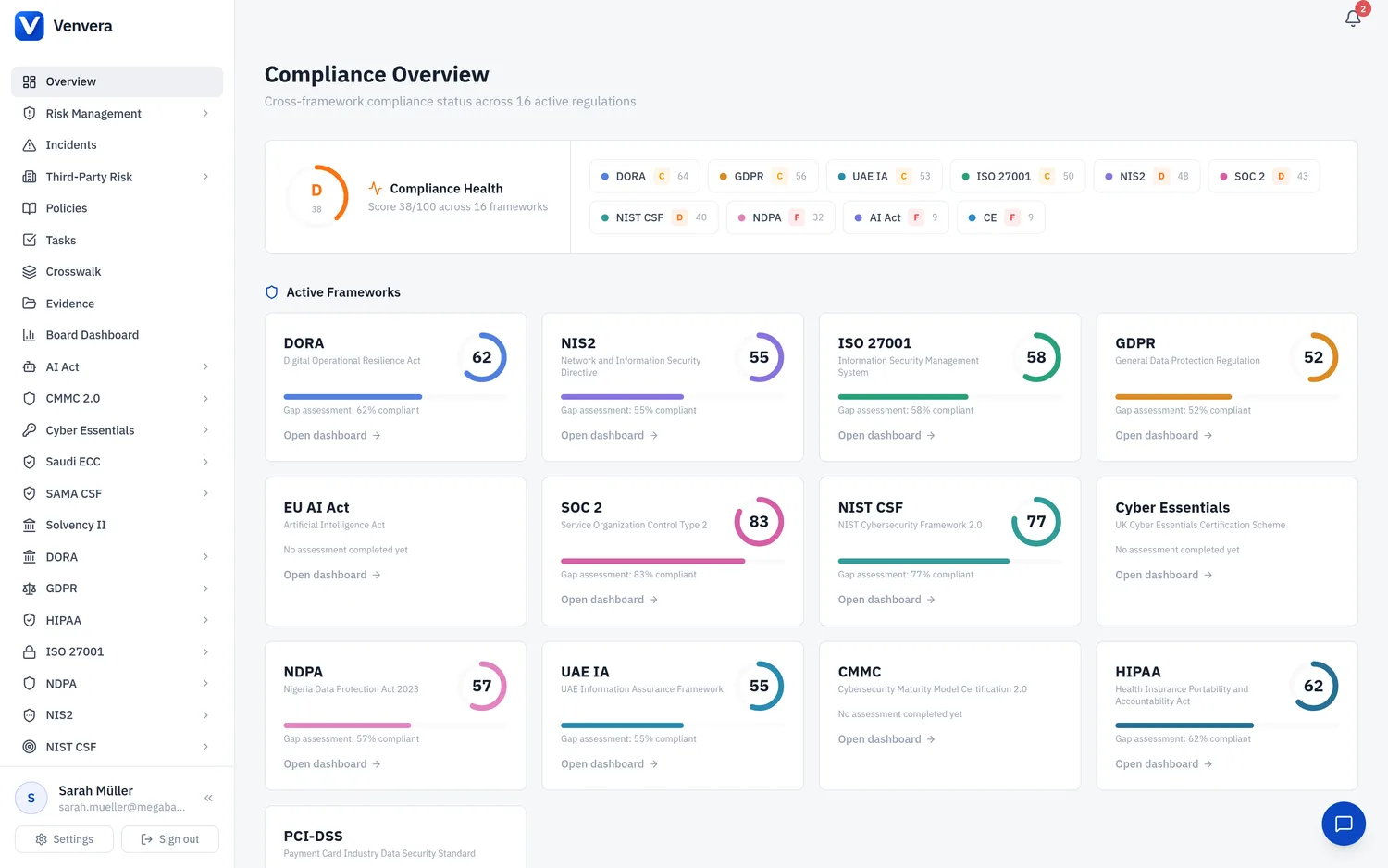Click the Cyber Essentials key icon
The height and width of the screenshot is (868, 1388).
click(x=30, y=430)
